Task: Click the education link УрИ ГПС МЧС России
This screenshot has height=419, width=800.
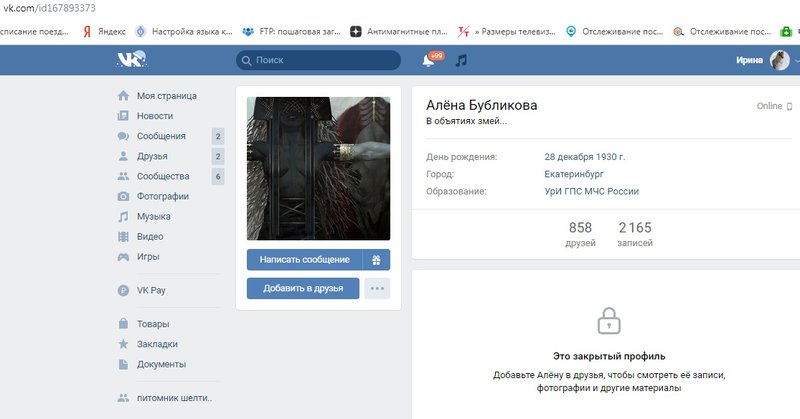Action: click(591, 191)
